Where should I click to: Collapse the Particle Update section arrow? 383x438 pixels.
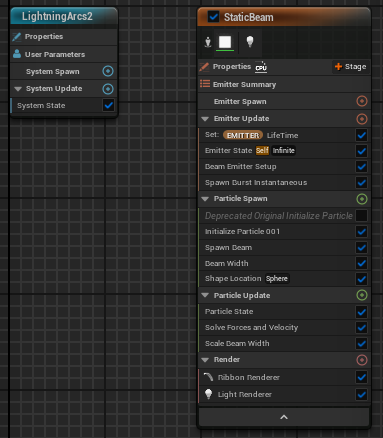(x=205, y=295)
